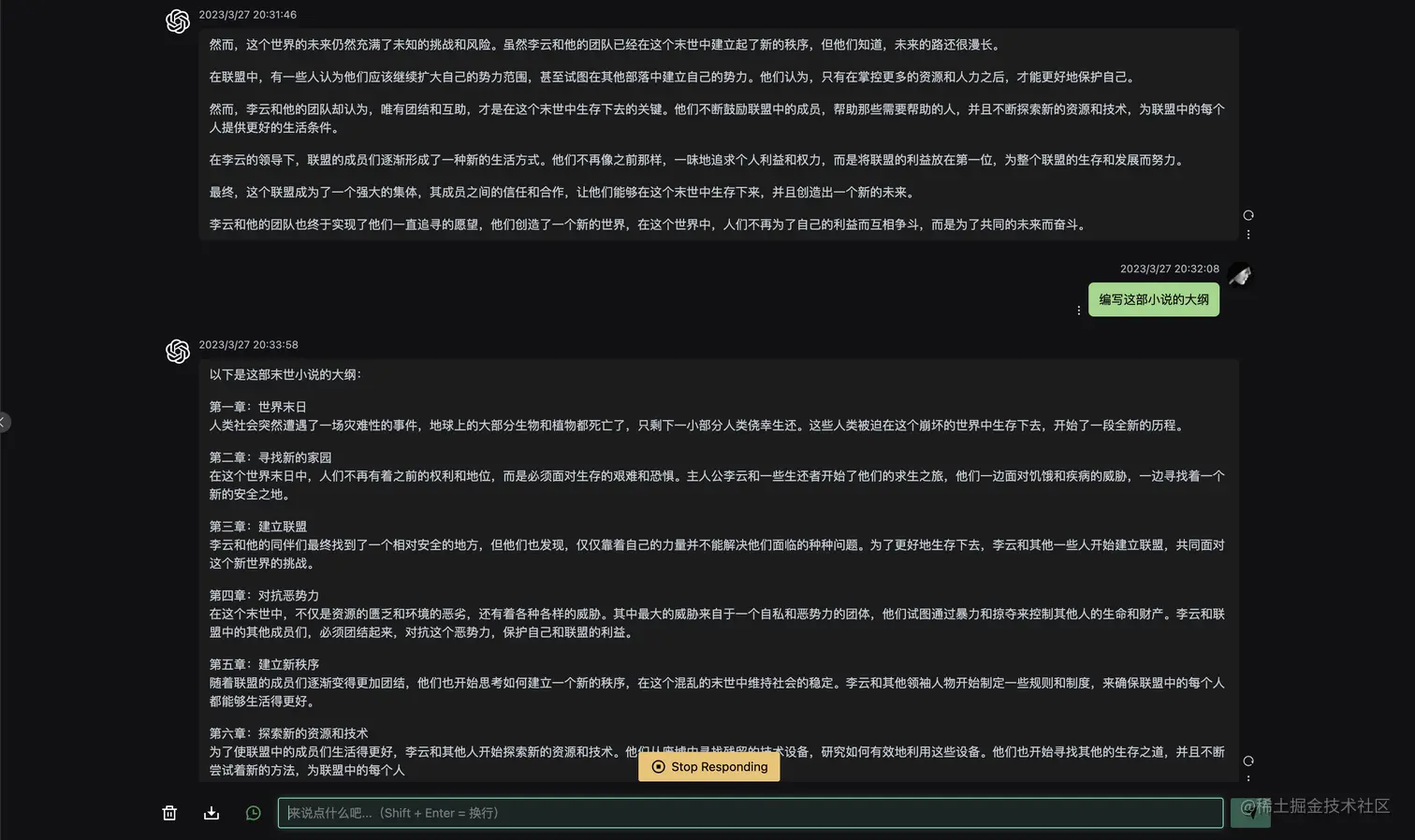The height and width of the screenshot is (840, 1415).
Task: Collapse the sidebar using the left-edge chevron
Action: pyautogui.click(x=5, y=422)
